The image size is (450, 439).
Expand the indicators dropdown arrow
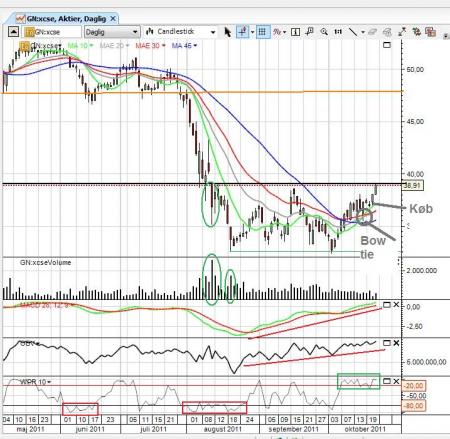[x=284, y=32]
